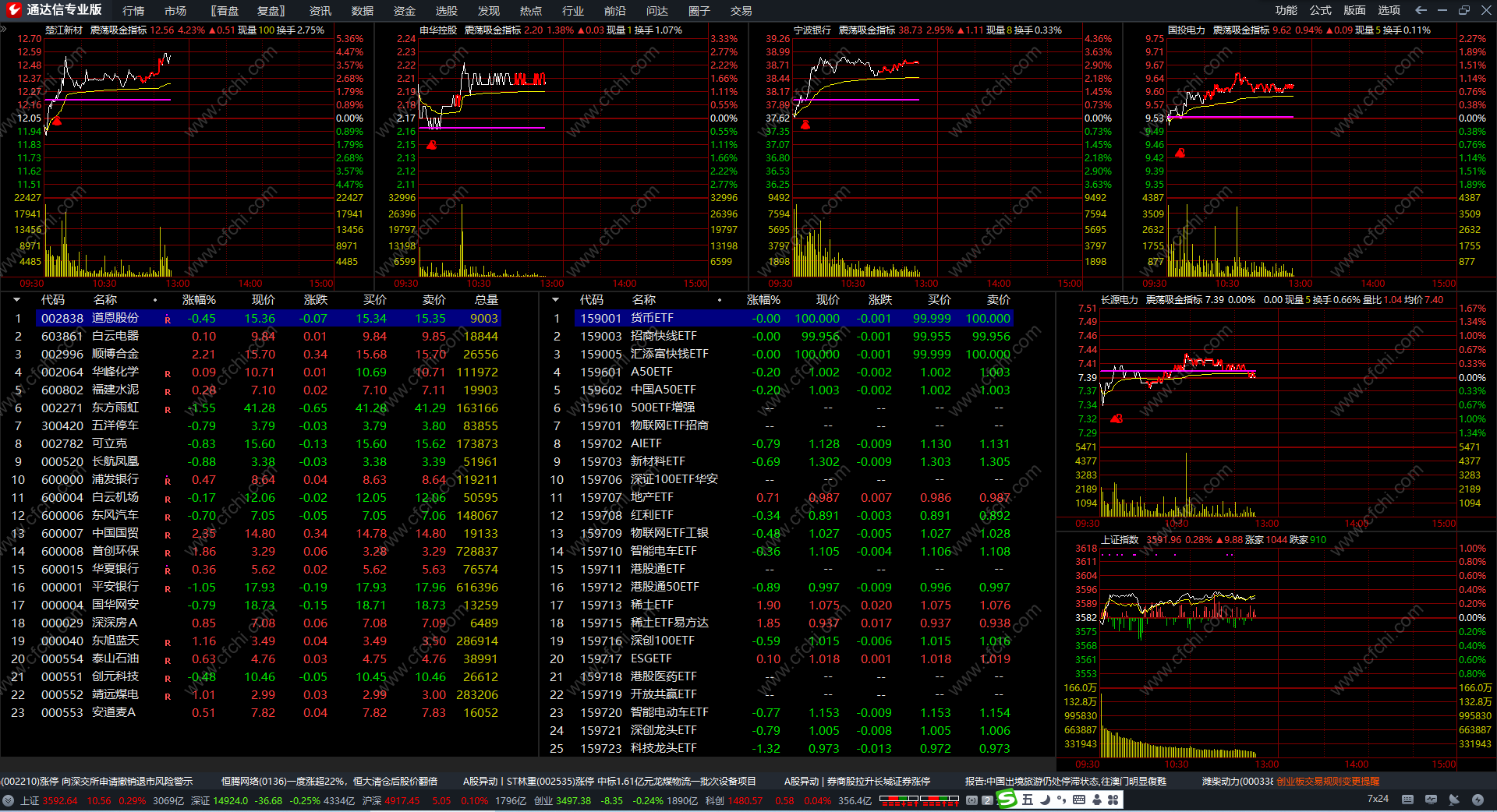Open the 资金 menu
The width and height of the screenshot is (1497, 812).
pyautogui.click(x=405, y=11)
